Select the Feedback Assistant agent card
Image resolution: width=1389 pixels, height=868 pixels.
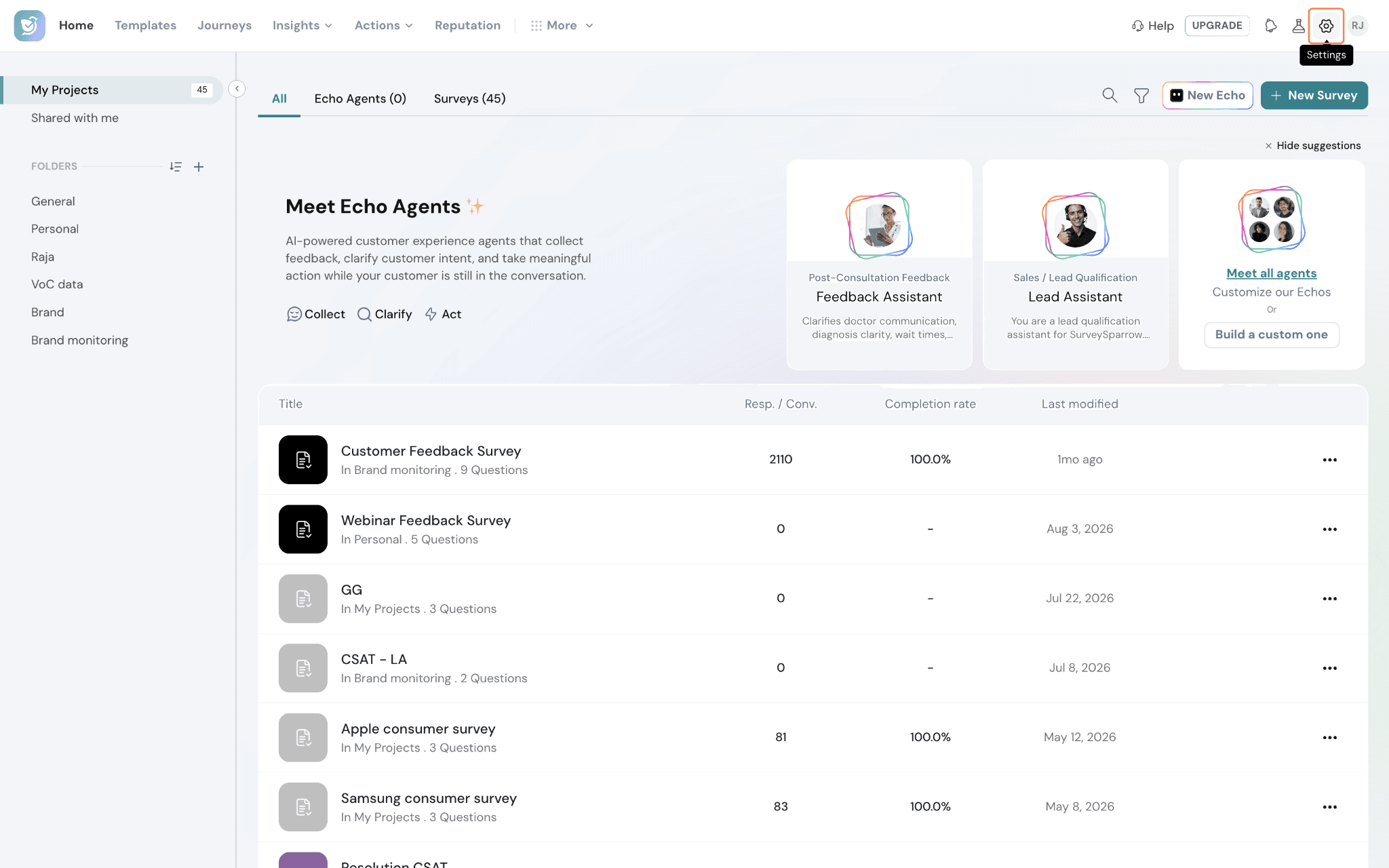tap(879, 264)
